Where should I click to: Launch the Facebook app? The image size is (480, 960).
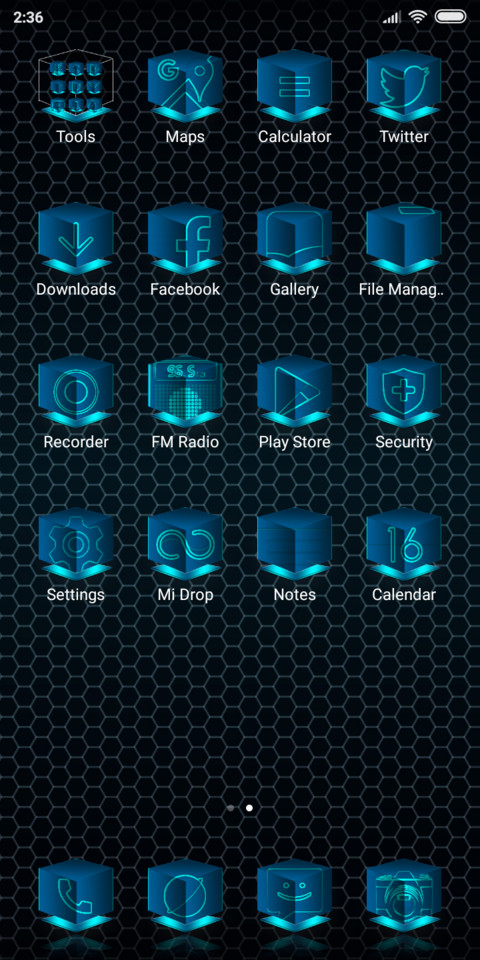point(185,239)
